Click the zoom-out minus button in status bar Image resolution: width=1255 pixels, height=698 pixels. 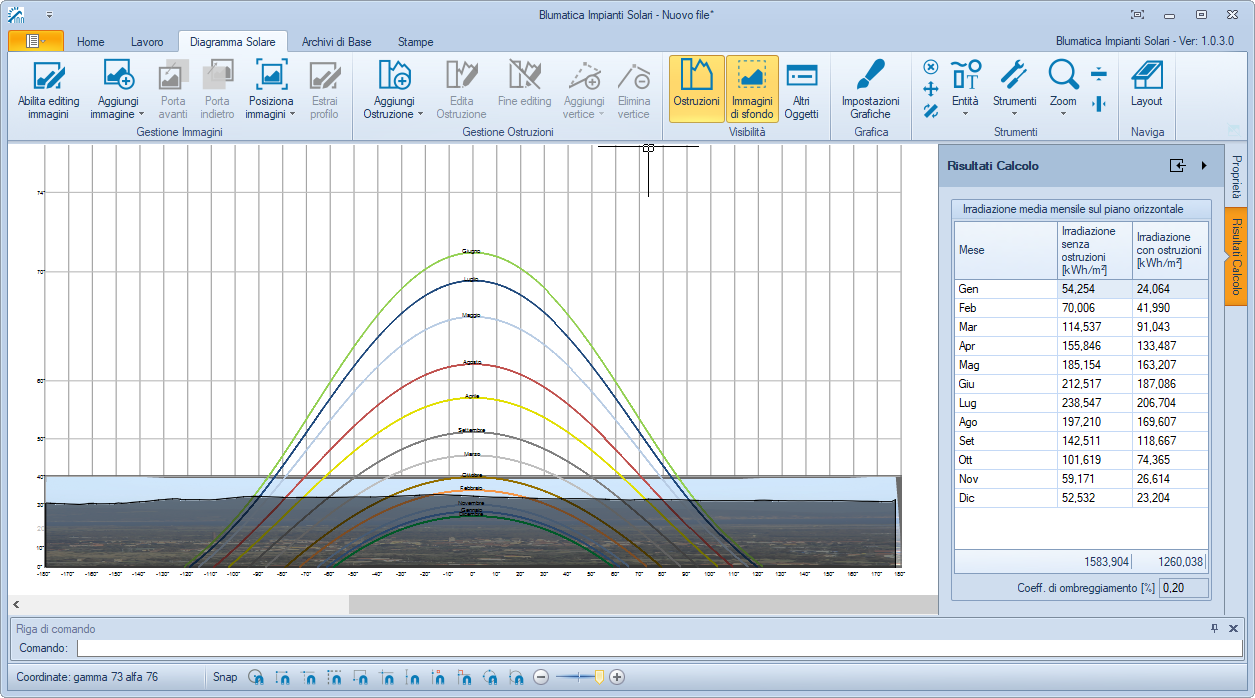pyautogui.click(x=541, y=677)
